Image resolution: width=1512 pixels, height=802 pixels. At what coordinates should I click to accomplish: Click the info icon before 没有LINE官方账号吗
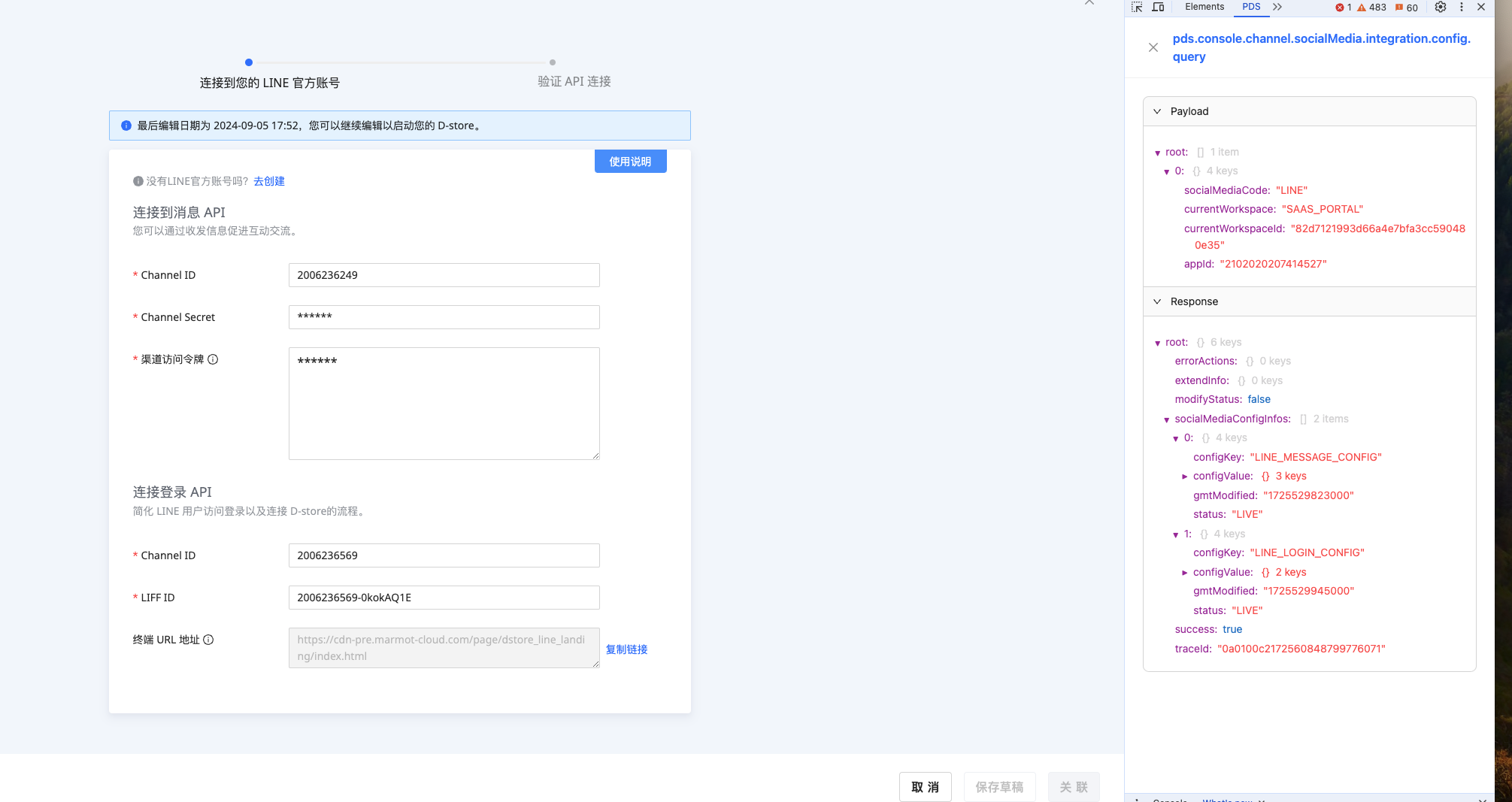point(138,181)
